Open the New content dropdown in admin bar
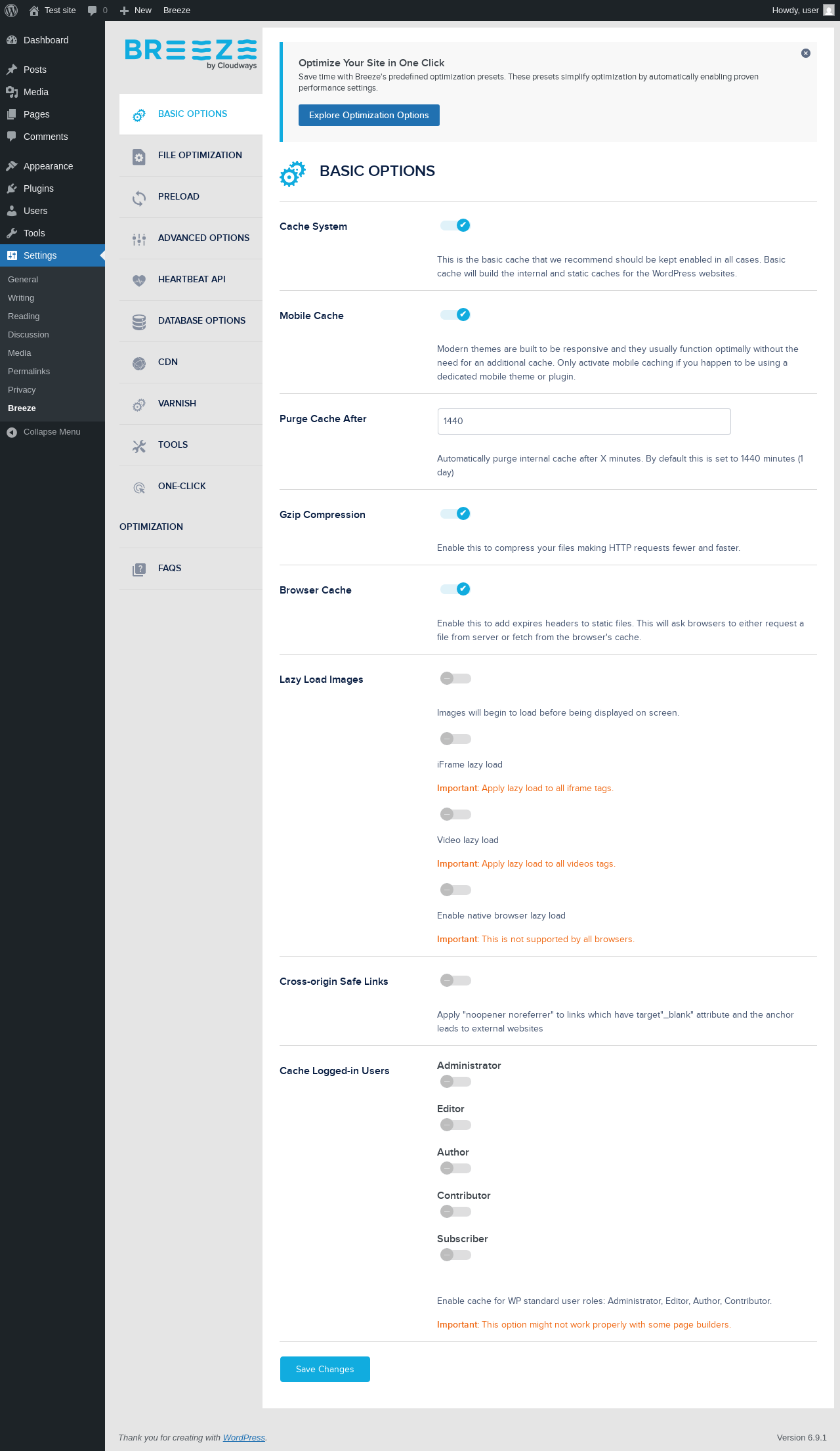 (136, 11)
